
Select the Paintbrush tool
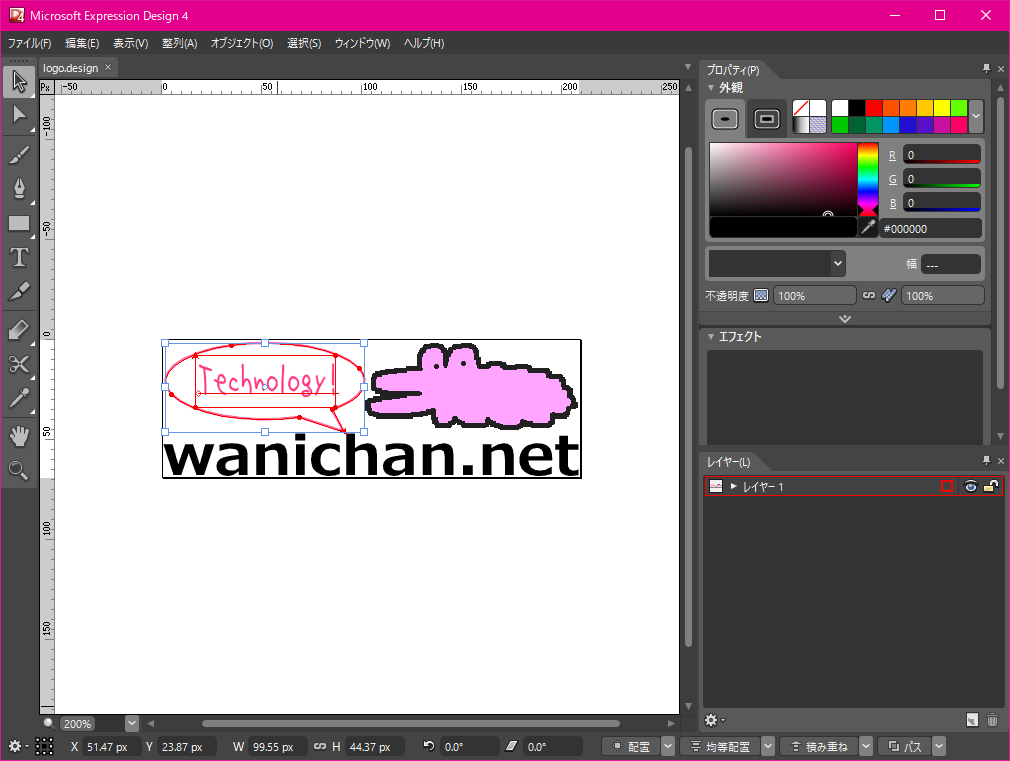tap(19, 155)
